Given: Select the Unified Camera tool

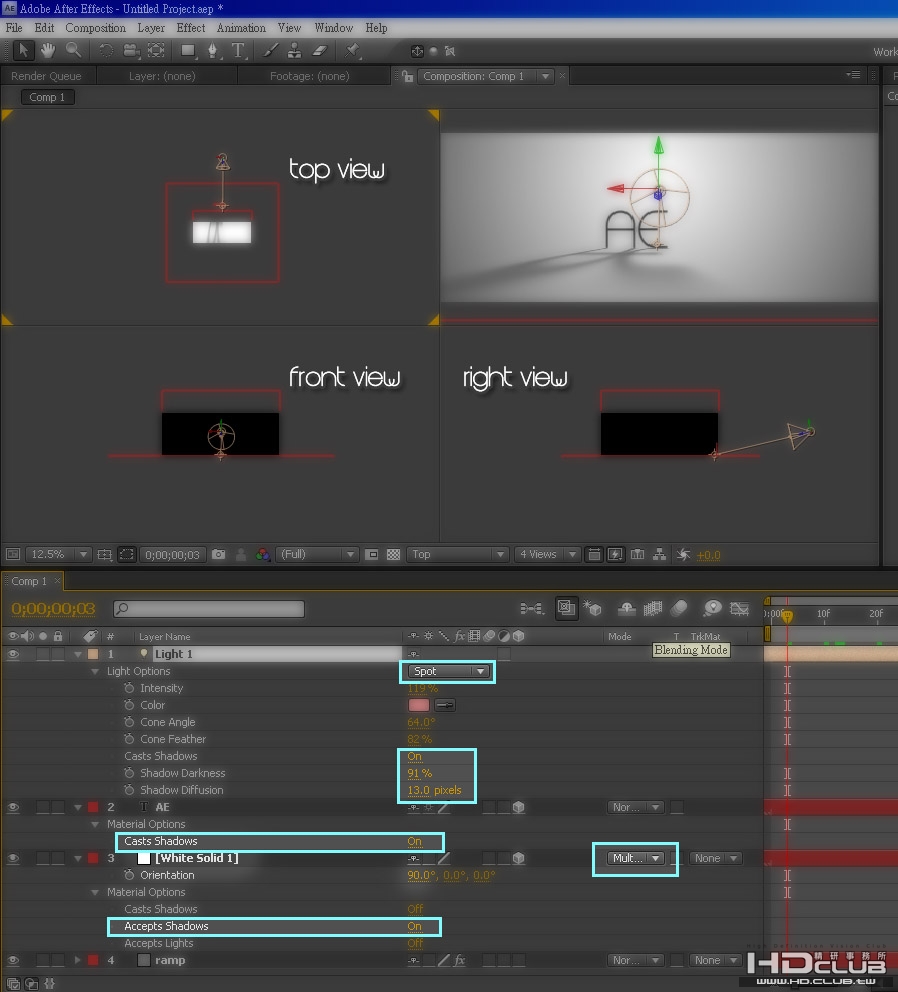Looking at the screenshot, I should tap(131, 51).
